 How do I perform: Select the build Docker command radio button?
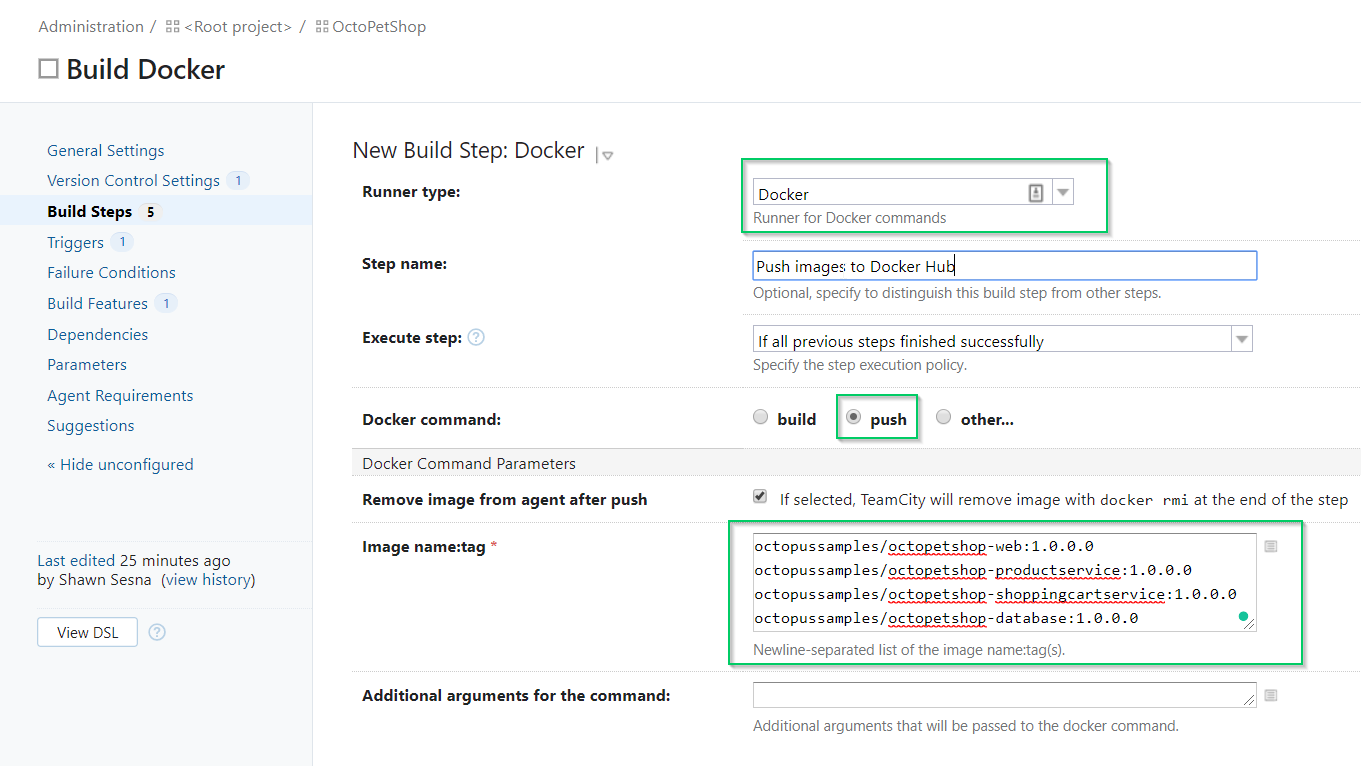(x=761, y=418)
